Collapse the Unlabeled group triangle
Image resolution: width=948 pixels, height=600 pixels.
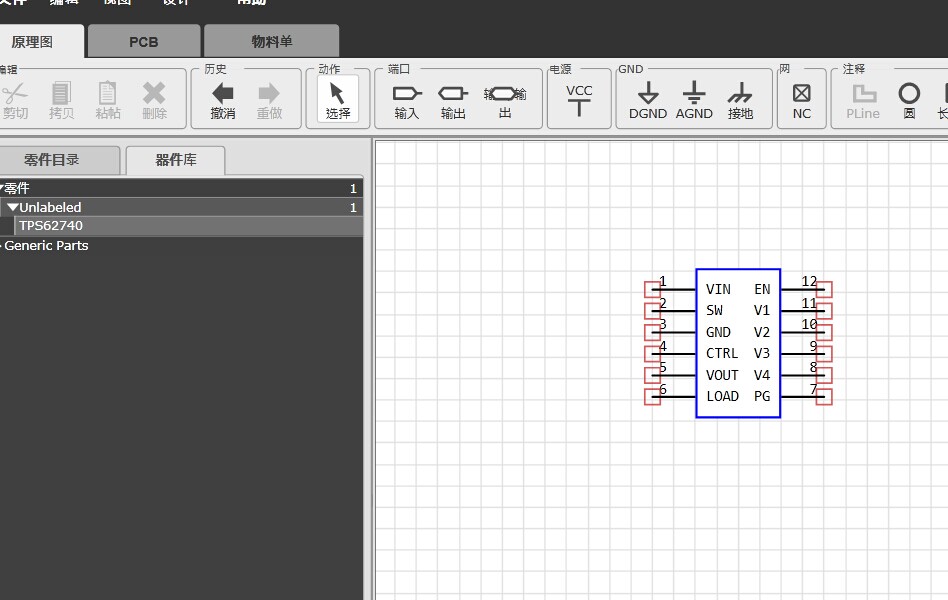[x=12, y=207]
